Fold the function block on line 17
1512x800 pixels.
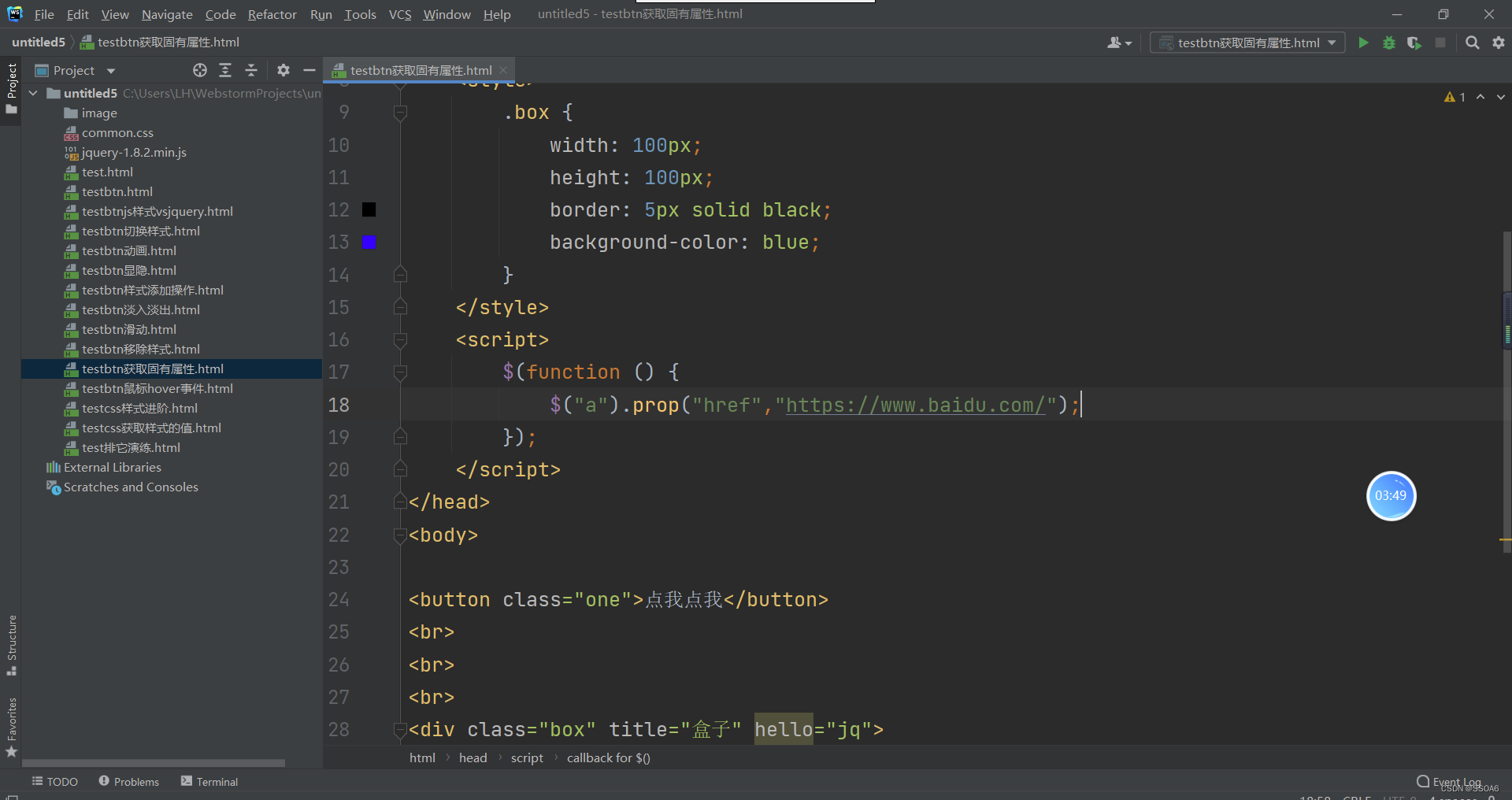[x=400, y=372]
